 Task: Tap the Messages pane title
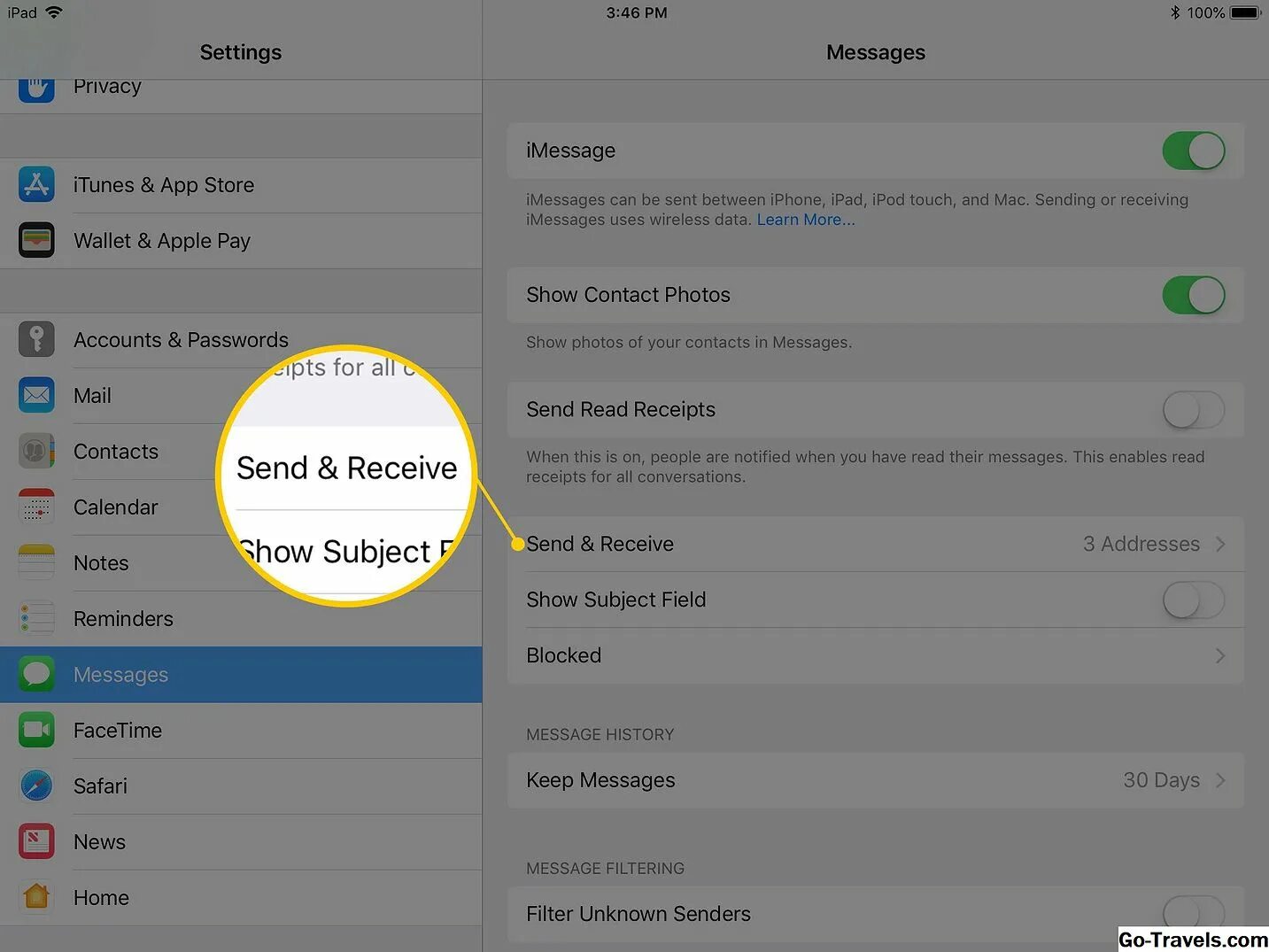click(876, 52)
